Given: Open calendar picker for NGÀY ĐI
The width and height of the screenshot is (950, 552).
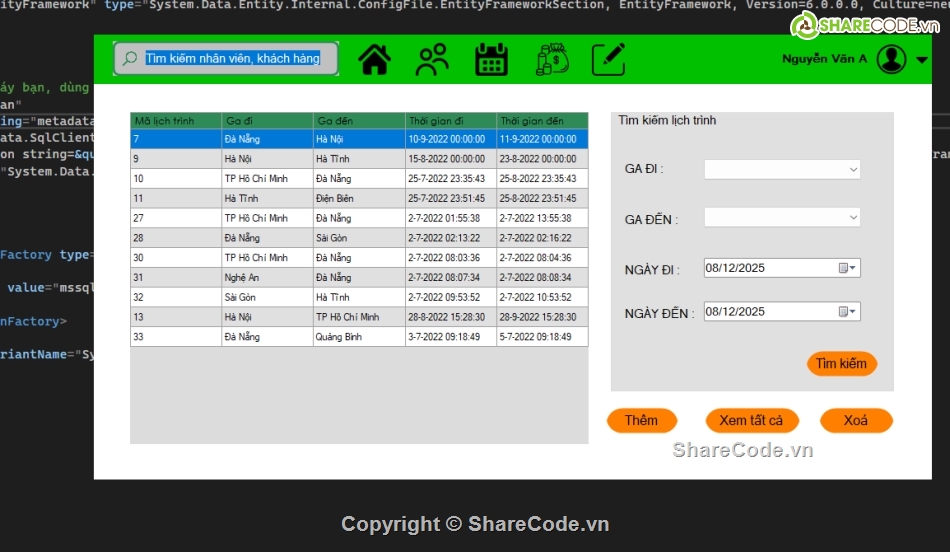Looking at the screenshot, I should pos(846,268).
